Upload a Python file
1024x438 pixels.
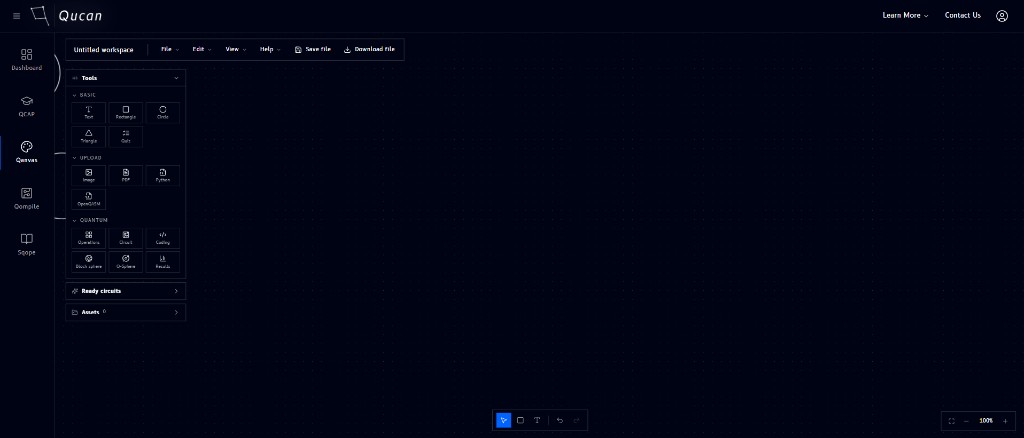(x=163, y=176)
